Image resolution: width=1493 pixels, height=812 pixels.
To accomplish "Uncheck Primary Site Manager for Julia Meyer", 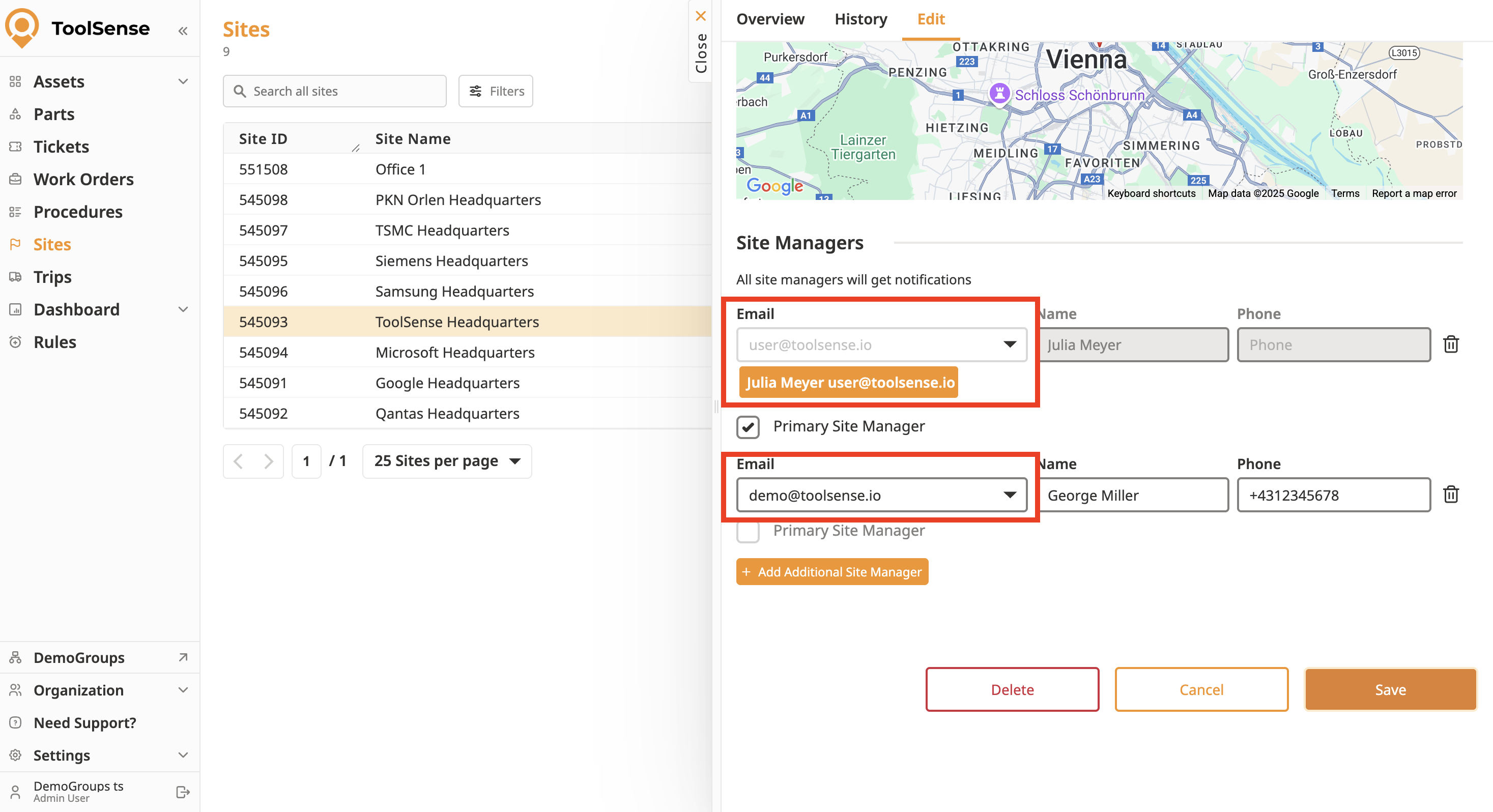I will coord(748,427).
